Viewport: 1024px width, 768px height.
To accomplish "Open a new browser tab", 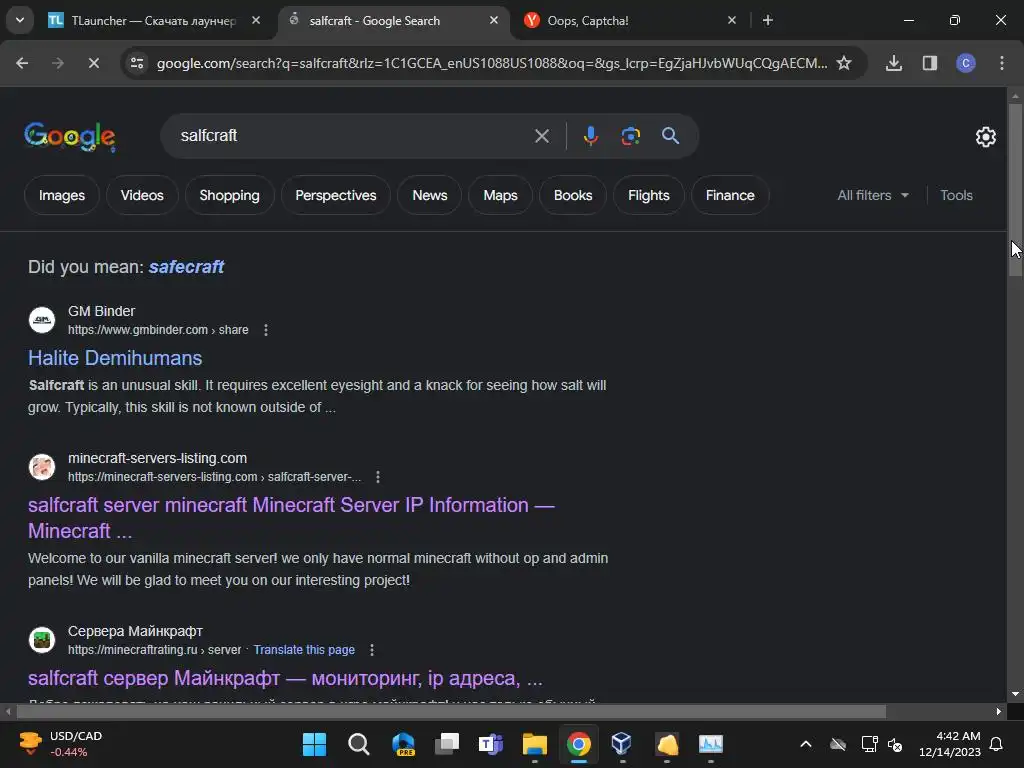I will click(768, 20).
